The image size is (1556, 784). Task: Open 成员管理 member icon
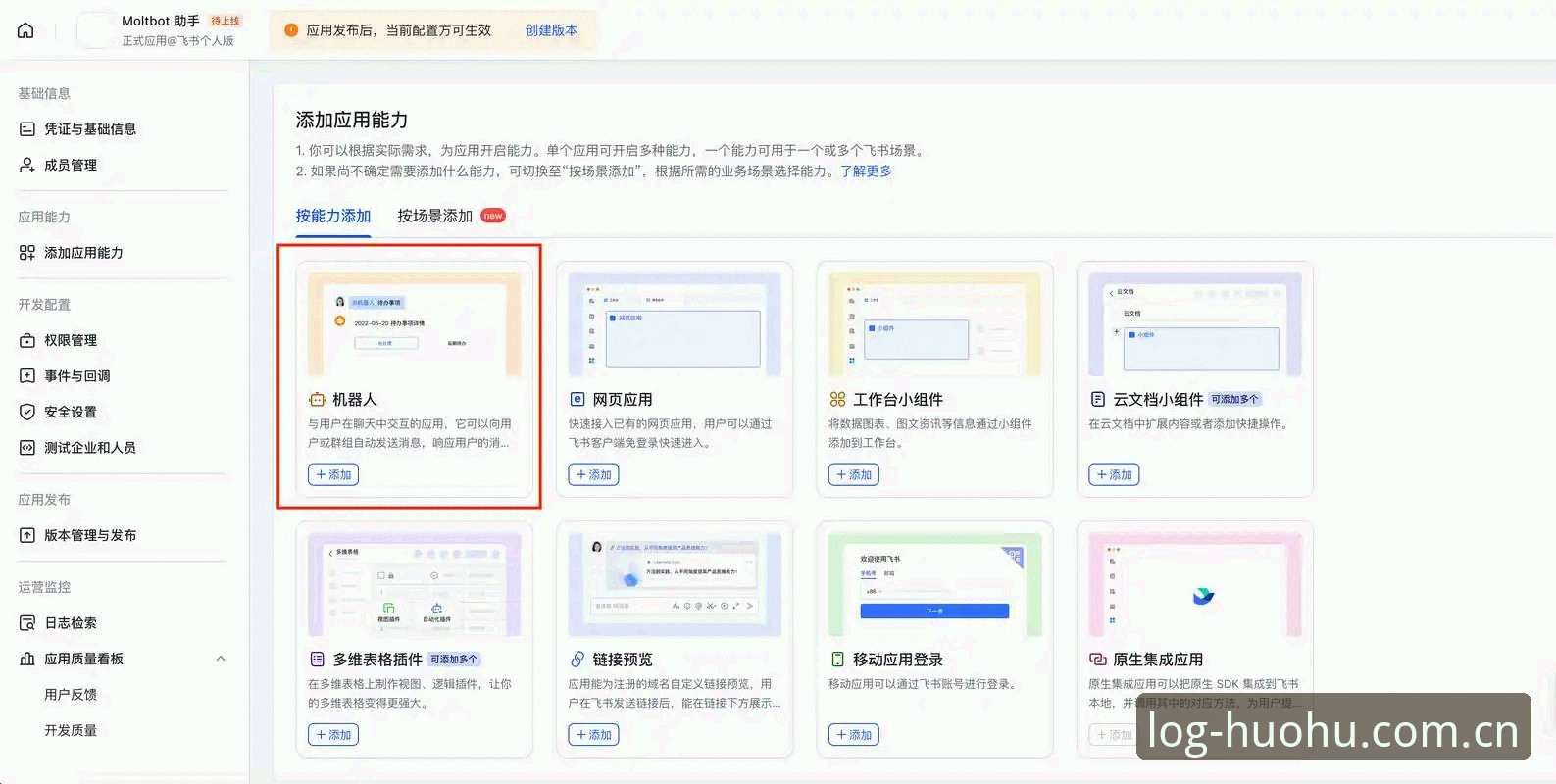(27, 165)
